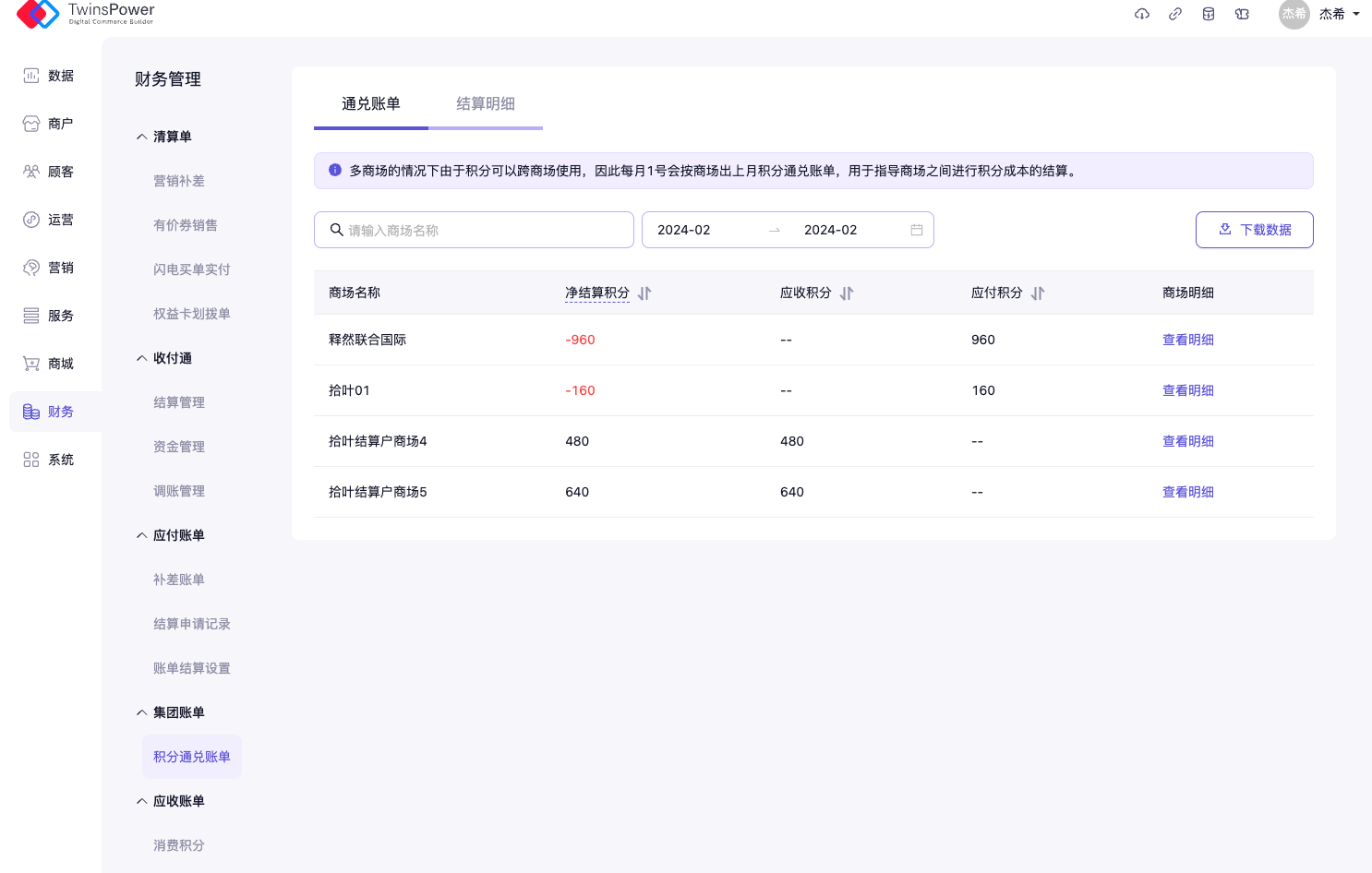View details link for 释然联合国际
This screenshot has width=1372, height=873.
(x=1187, y=340)
